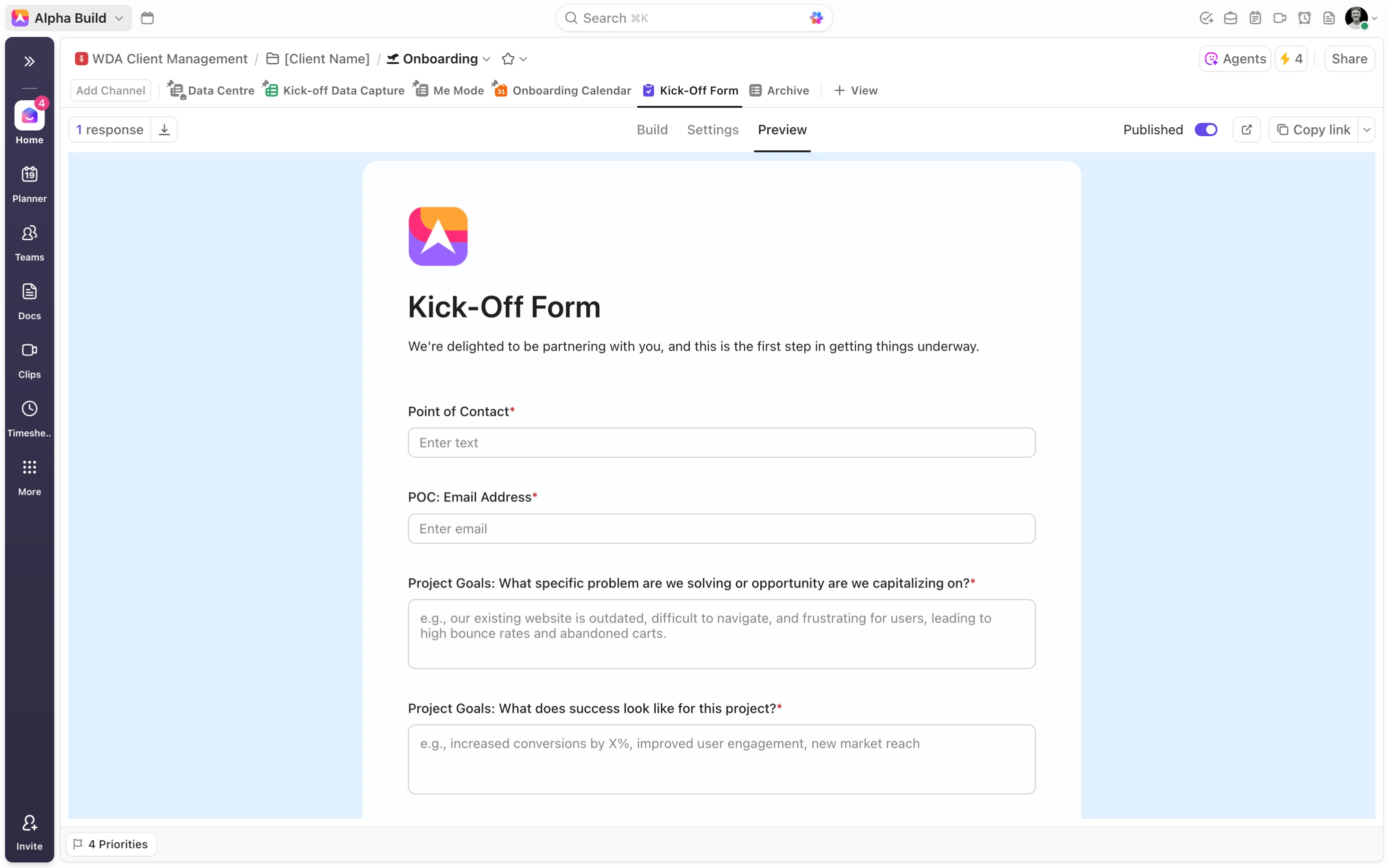1389x868 pixels.
Task: Click the 4 Priorities indicator at the bottom
Action: (x=111, y=844)
